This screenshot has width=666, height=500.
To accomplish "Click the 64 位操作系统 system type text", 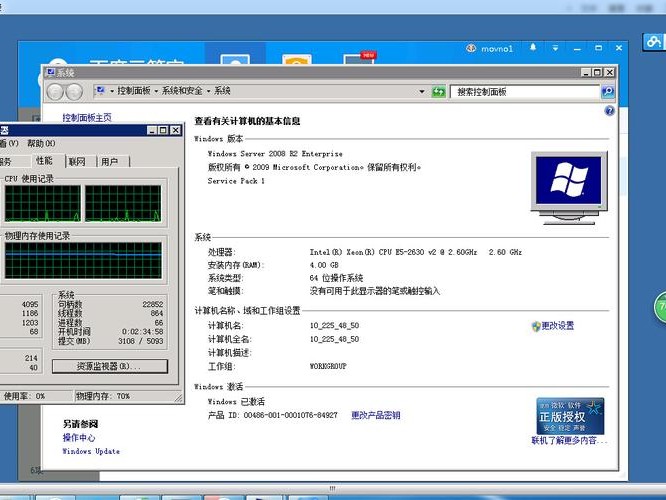I will click(x=336, y=278).
